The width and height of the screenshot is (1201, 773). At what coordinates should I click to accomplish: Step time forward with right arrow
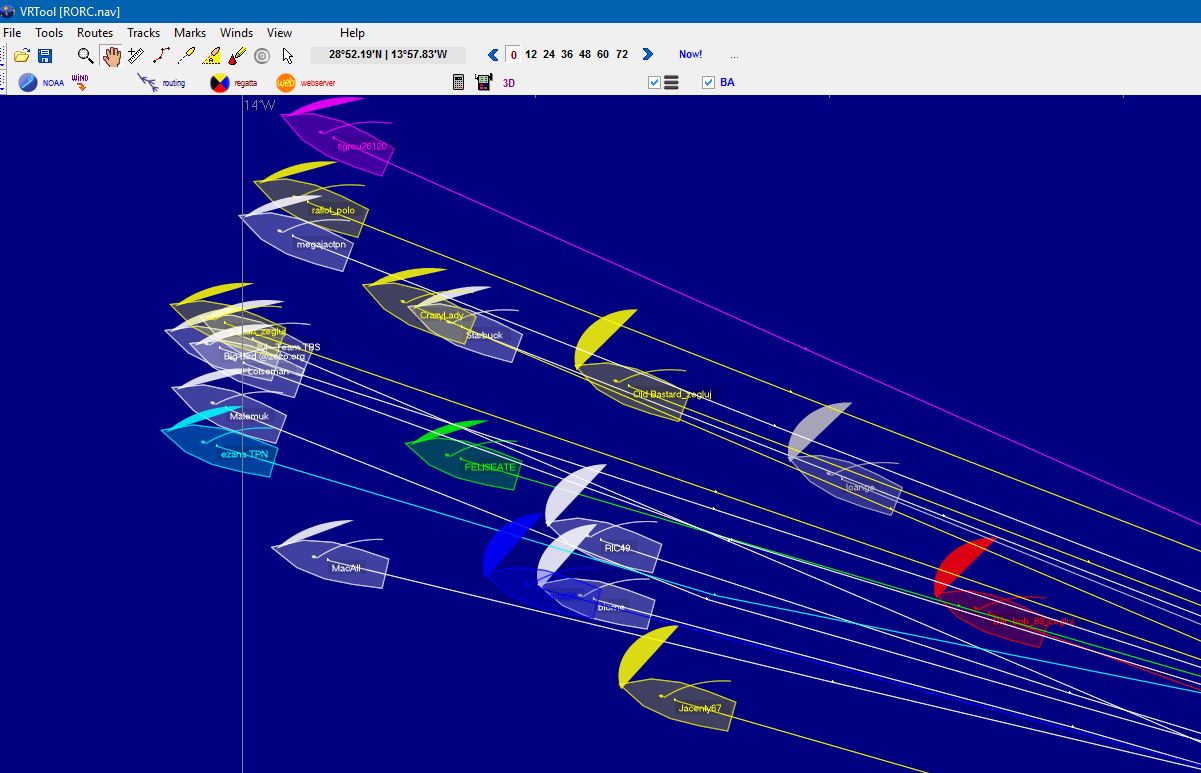pos(647,54)
